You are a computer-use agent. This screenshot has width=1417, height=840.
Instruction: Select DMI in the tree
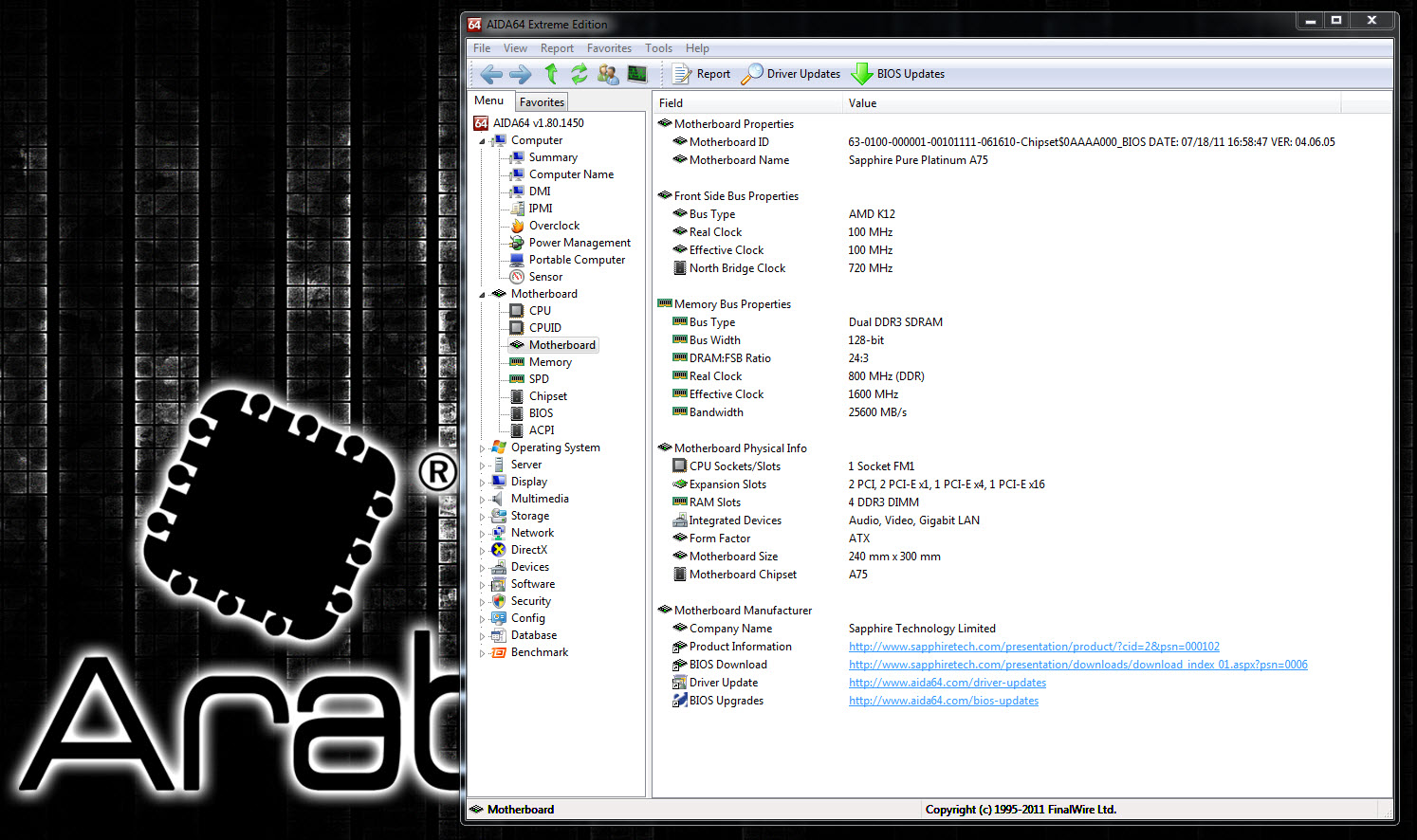540,192
